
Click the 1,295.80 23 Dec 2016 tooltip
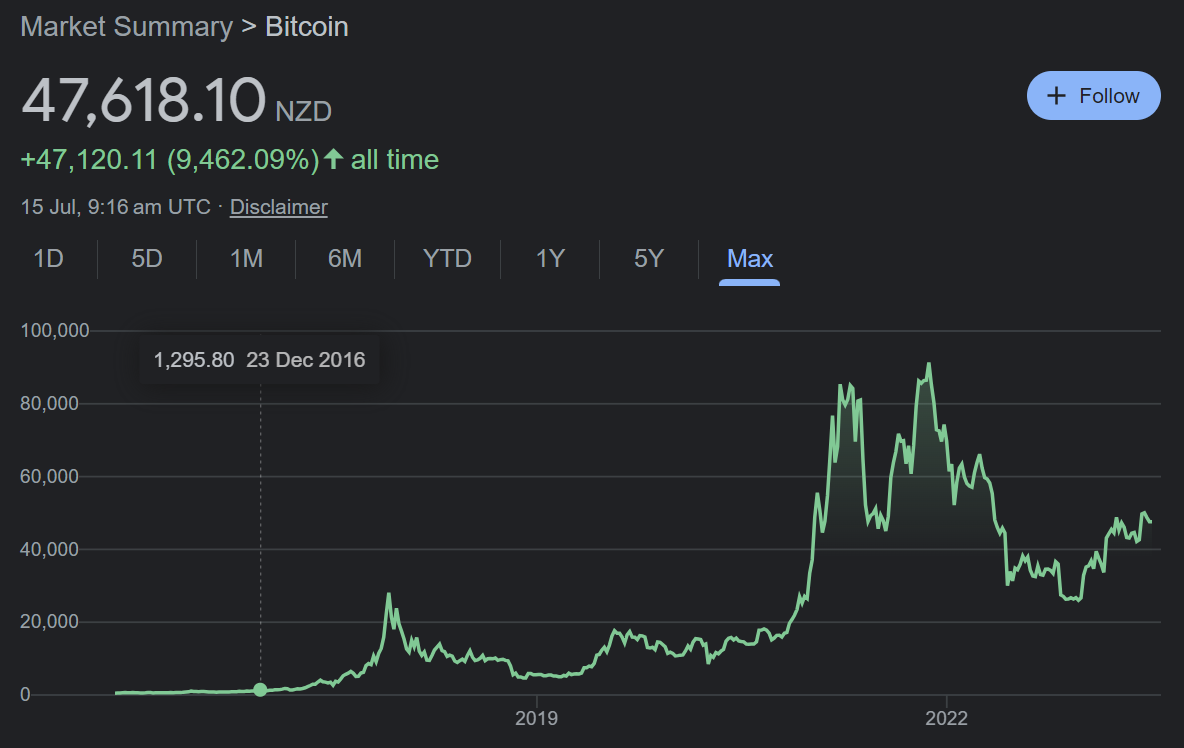(x=259, y=360)
